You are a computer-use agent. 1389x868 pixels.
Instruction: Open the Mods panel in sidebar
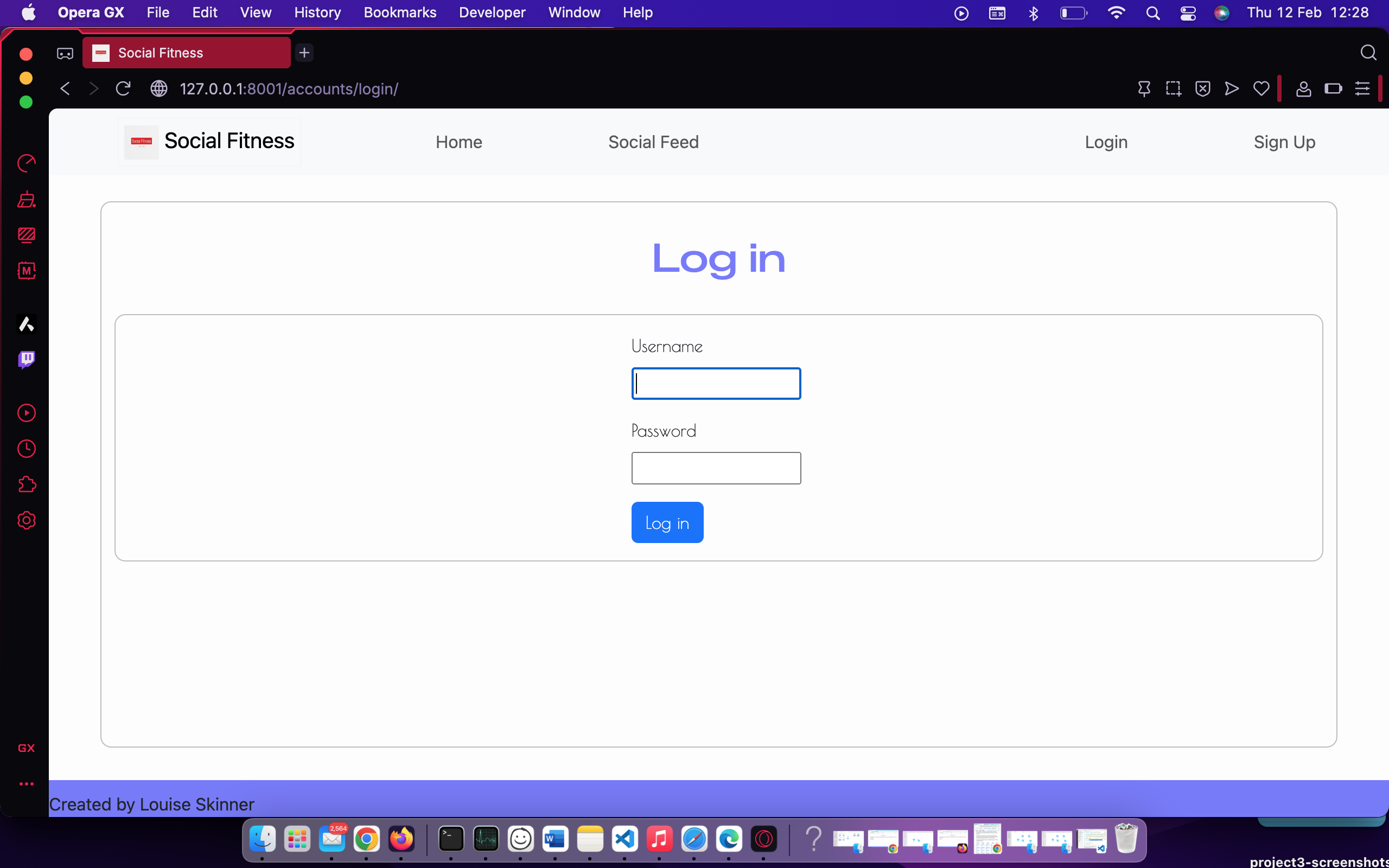27,270
